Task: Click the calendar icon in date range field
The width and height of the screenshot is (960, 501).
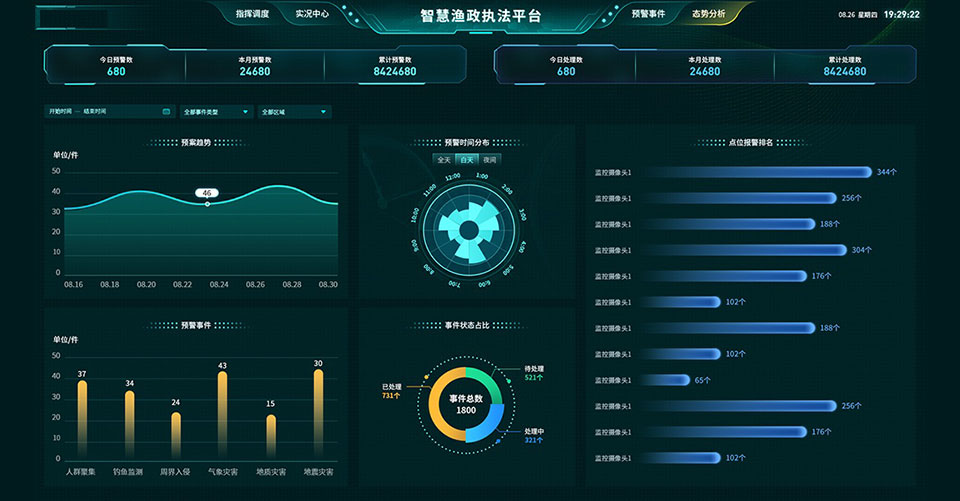Action: coord(166,112)
